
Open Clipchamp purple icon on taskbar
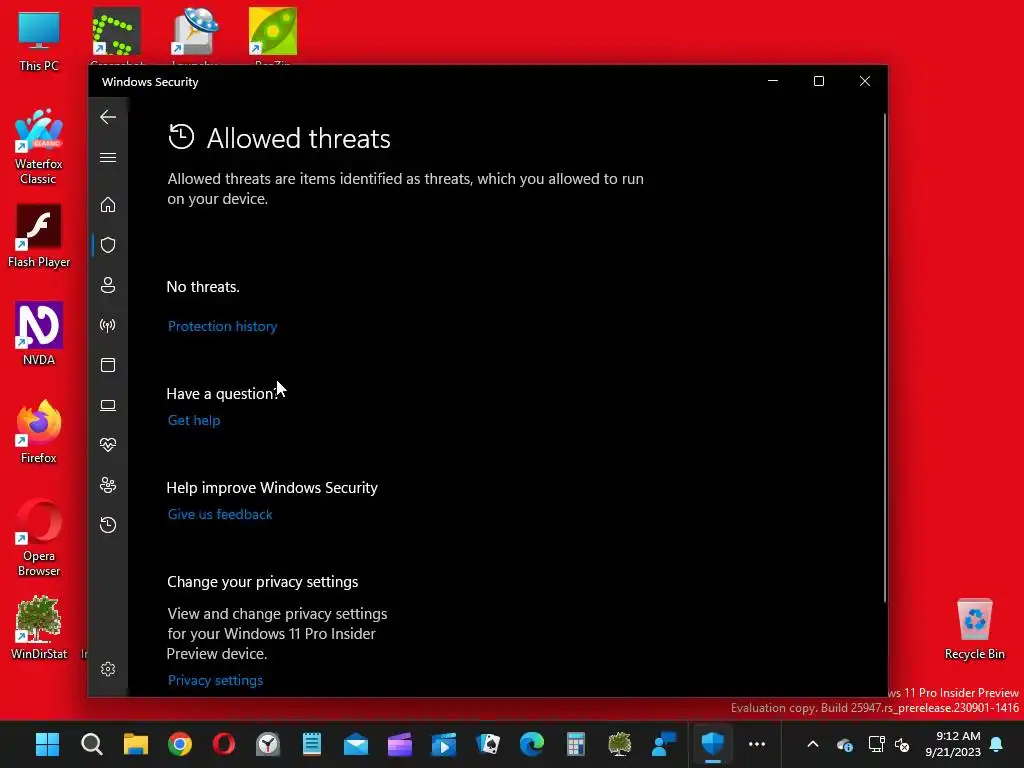coord(400,744)
